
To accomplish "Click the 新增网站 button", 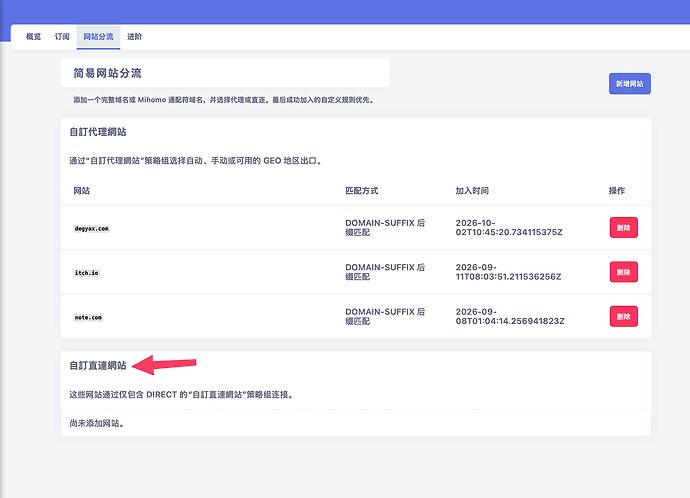I will pos(630,84).
